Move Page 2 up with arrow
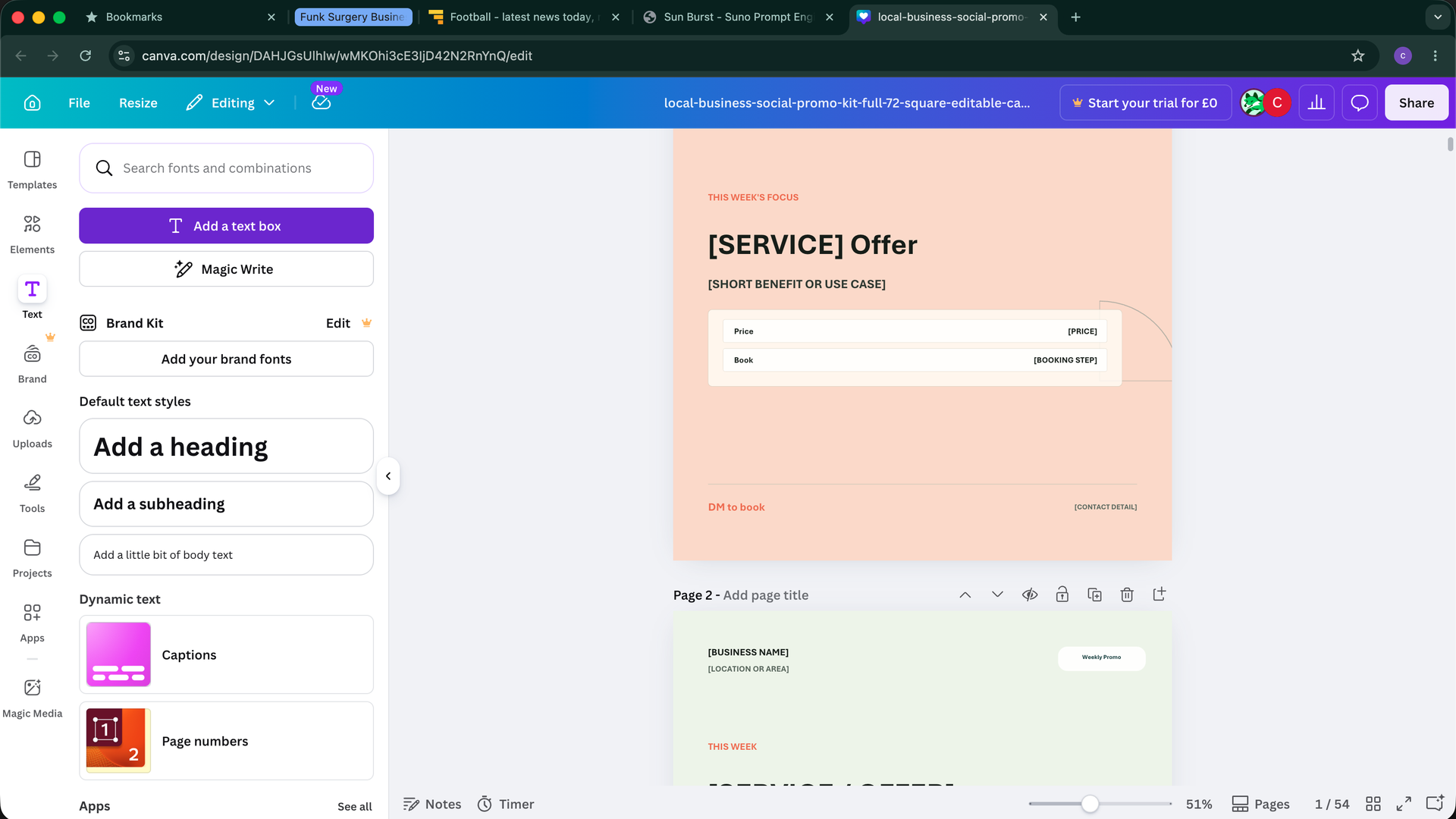The height and width of the screenshot is (819, 1456). point(965,595)
